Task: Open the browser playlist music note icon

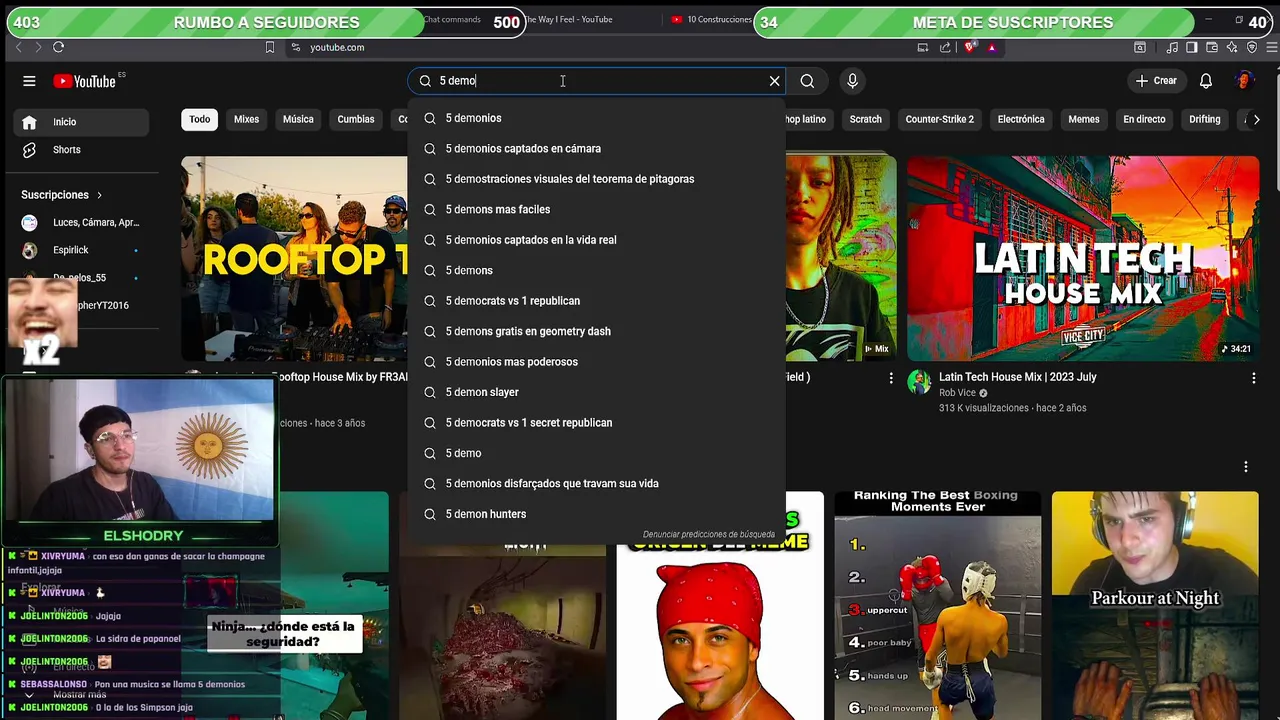Action: point(1173,47)
